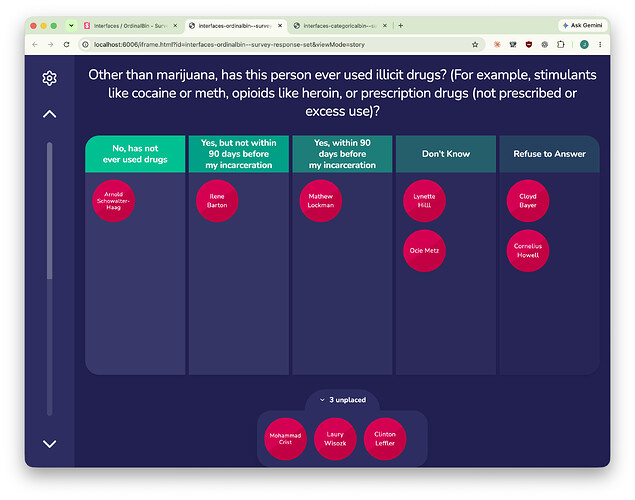
Task: Click the browser forward arrow
Action: click(51, 45)
